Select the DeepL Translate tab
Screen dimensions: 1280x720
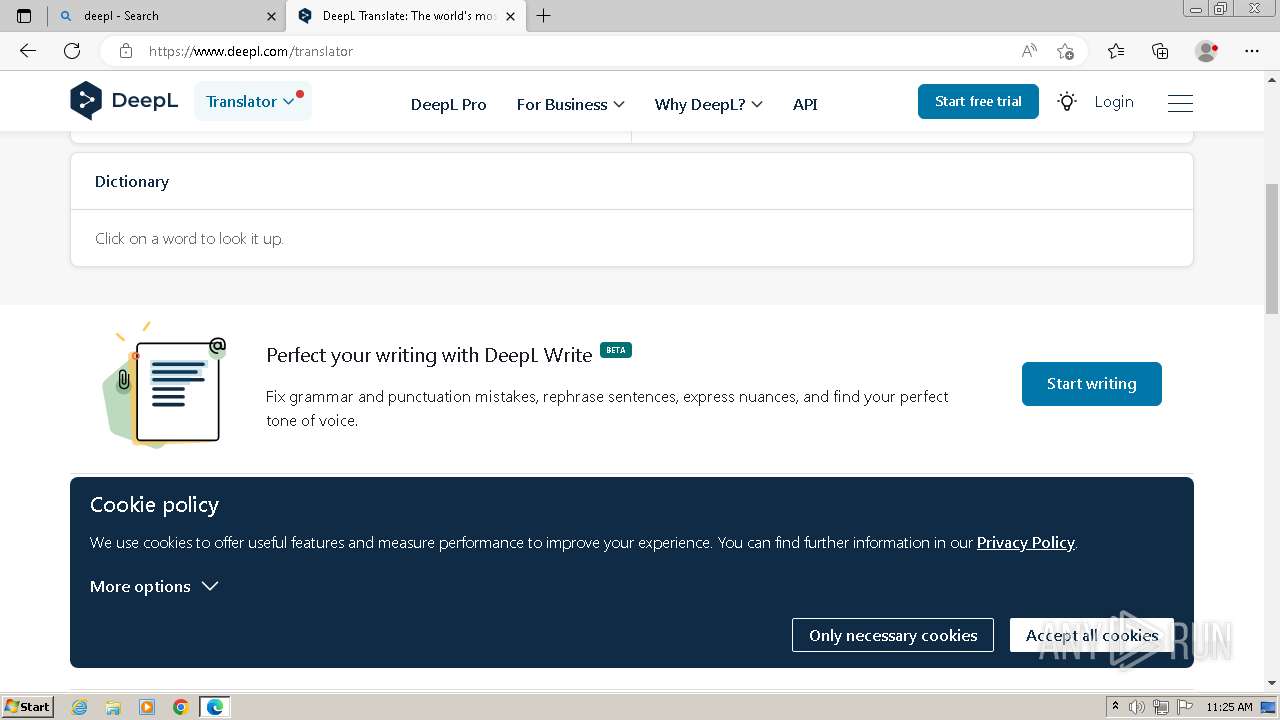[405, 16]
